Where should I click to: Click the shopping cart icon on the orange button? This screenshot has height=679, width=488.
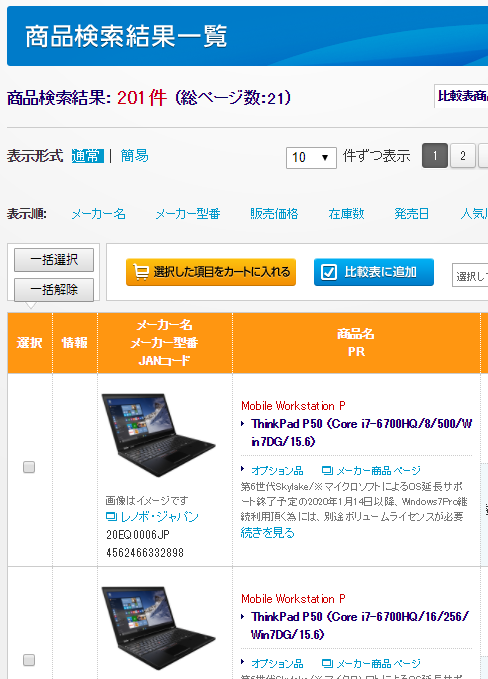pos(141,272)
